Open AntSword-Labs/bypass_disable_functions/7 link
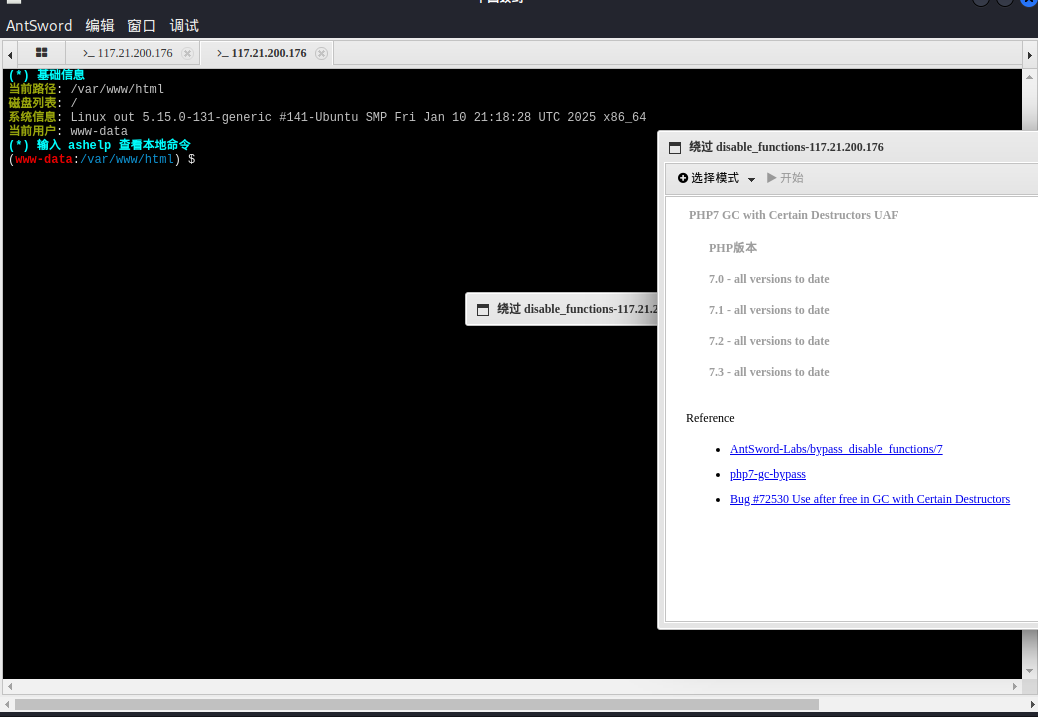 tap(835, 449)
